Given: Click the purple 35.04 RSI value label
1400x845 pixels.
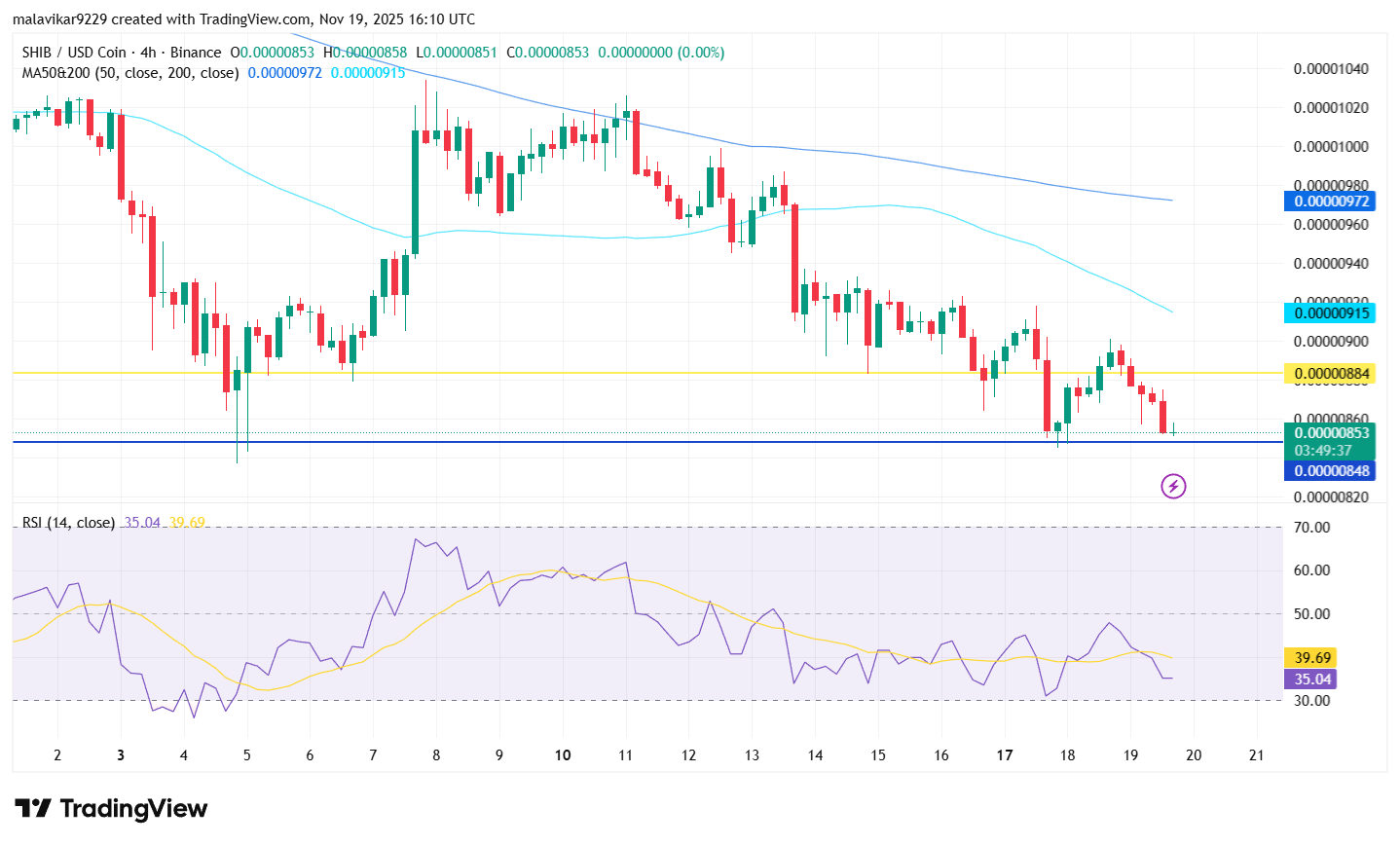Looking at the screenshot, I should 1311,680.
